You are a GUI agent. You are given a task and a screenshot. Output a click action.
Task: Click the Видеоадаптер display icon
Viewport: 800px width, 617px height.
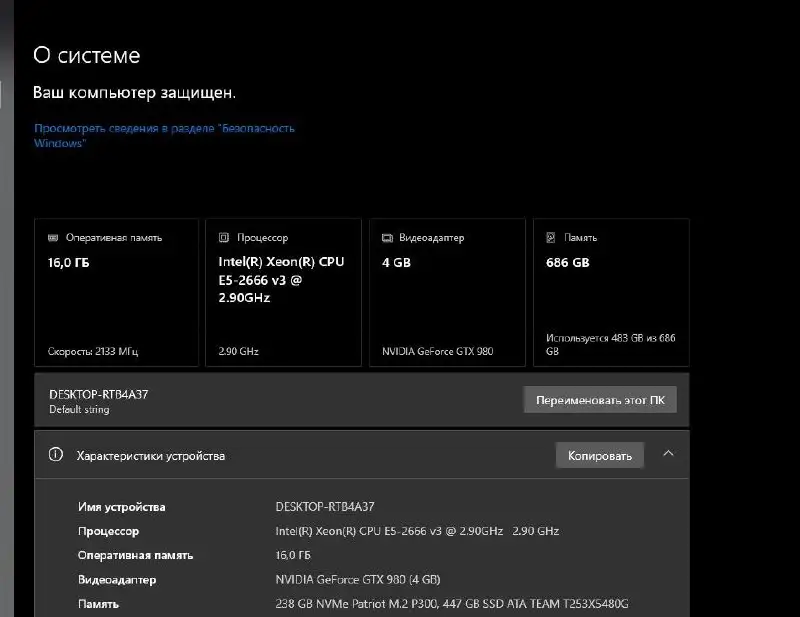pyautogui.click(x=387, y=237)
